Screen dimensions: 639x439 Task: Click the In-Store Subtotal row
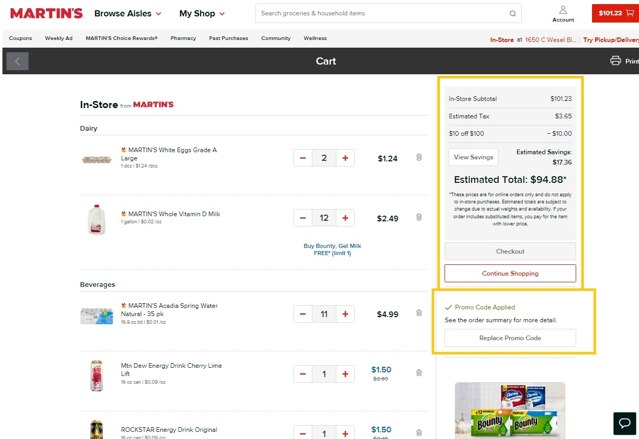tap(510, 99)
